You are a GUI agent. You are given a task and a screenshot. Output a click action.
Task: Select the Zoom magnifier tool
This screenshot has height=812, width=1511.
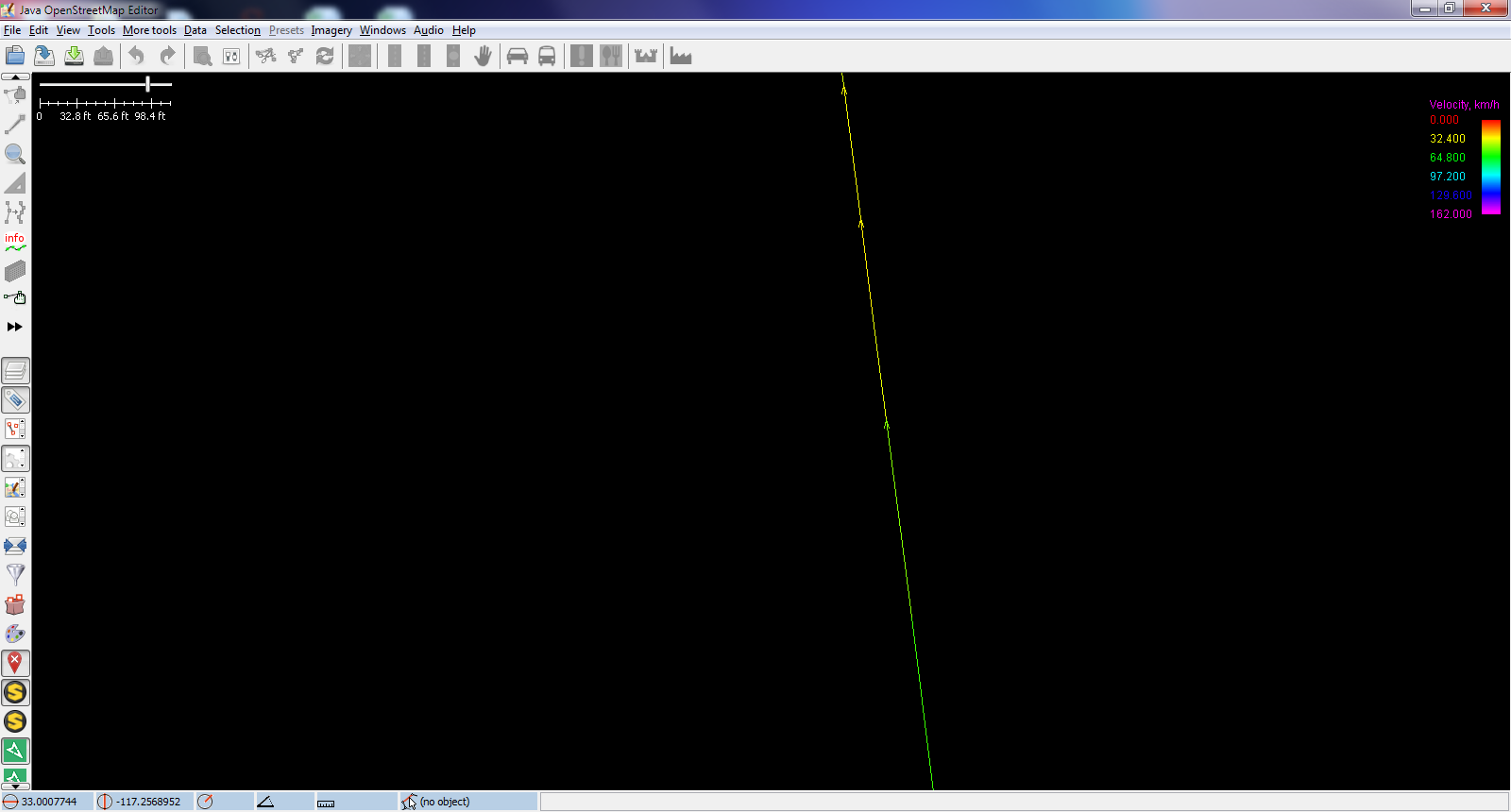(x=15, y=154)
